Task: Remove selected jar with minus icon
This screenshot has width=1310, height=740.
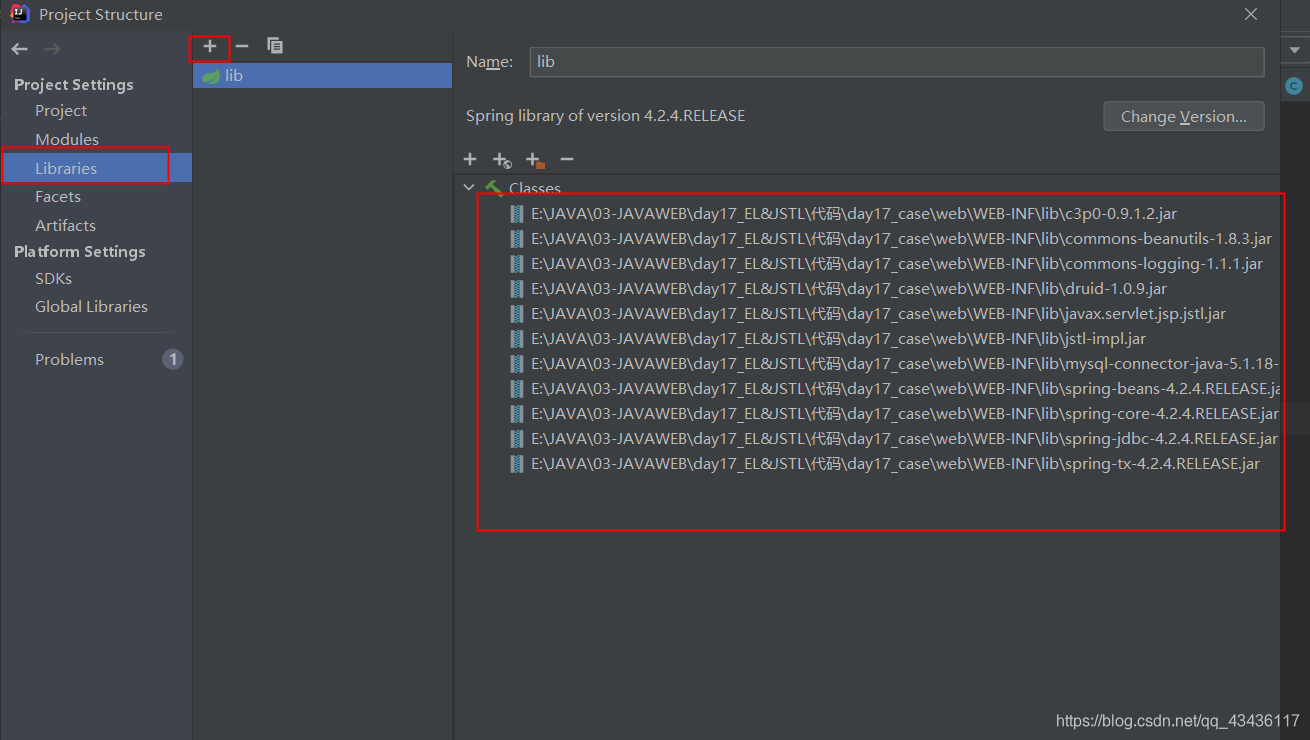Action: (567, 159)
